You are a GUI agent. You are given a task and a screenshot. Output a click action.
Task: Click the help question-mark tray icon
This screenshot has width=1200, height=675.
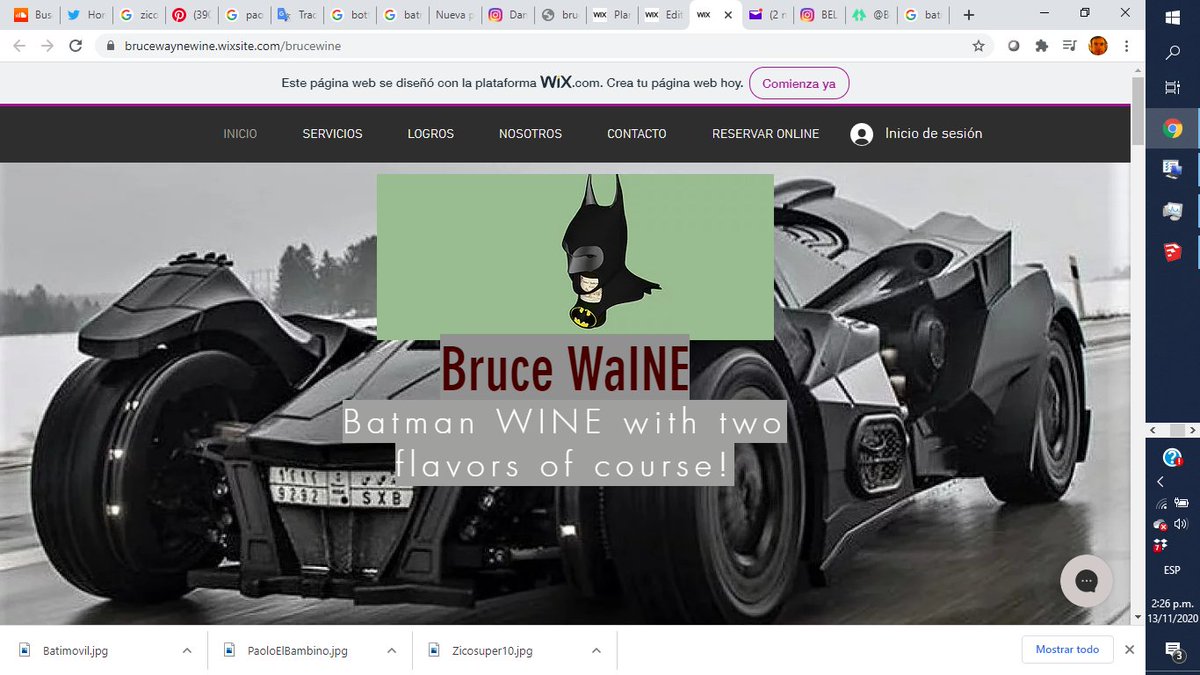[1173, 457]
